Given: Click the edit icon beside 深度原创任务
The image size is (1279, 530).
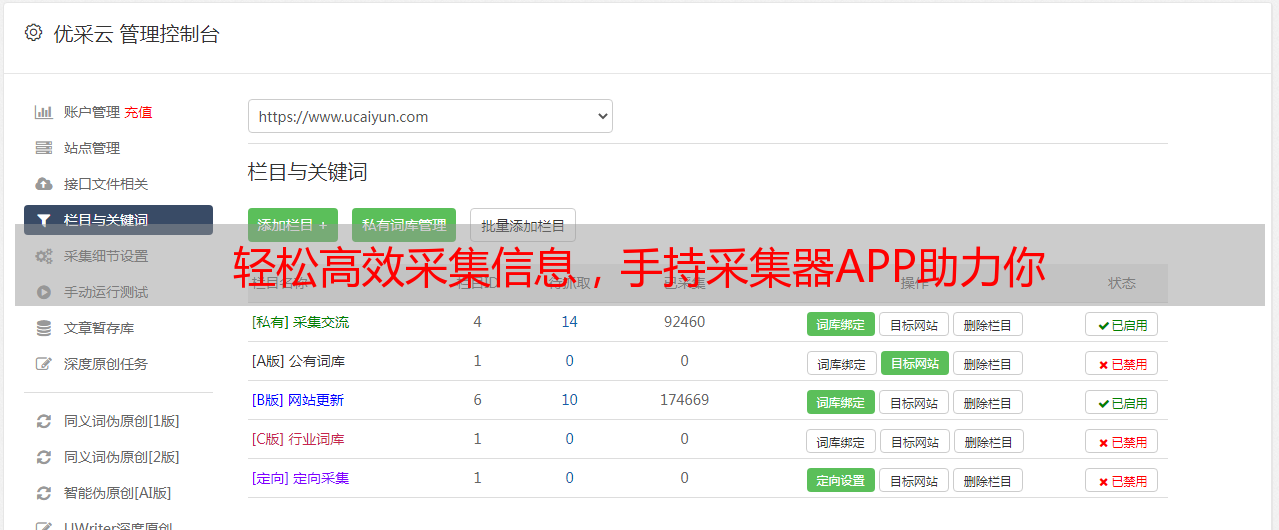Looking at the screenshot, I should 43,364.
